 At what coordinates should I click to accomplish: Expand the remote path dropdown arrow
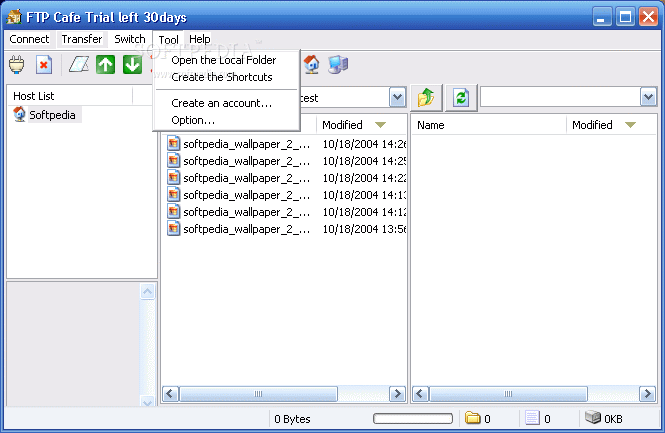tap(648, 97)
